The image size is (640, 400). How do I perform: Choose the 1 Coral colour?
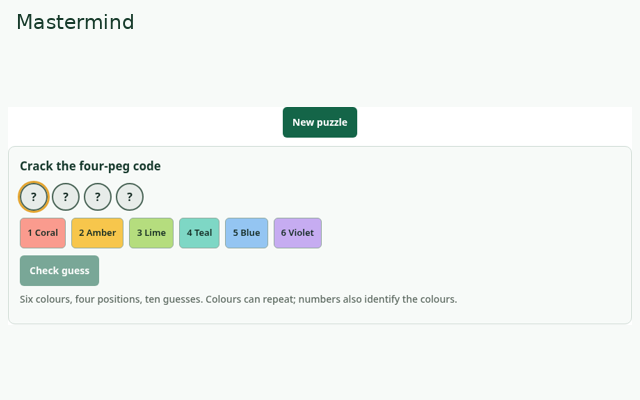coord(43,233)
